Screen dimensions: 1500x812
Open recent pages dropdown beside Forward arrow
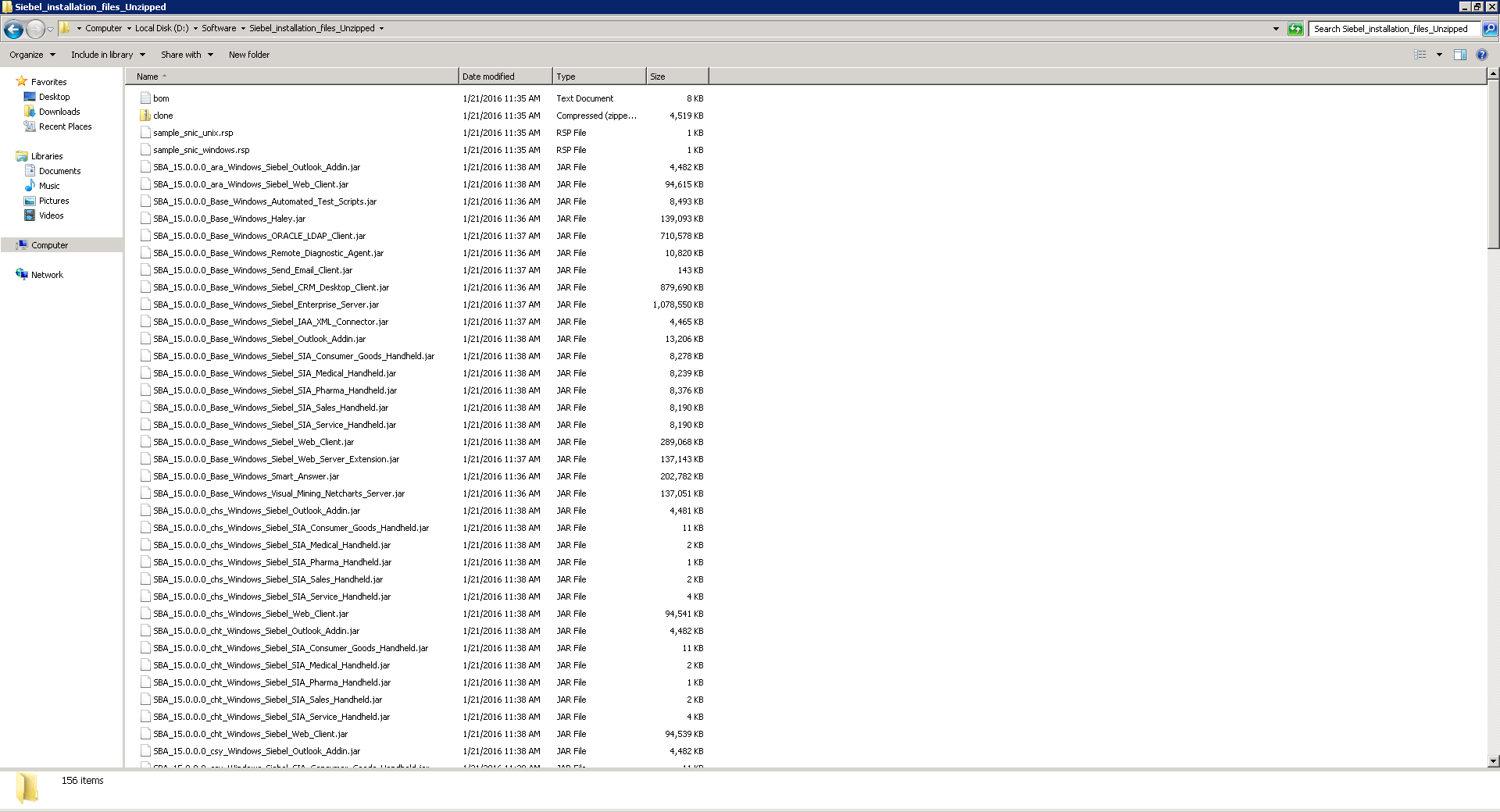[50, 30]
